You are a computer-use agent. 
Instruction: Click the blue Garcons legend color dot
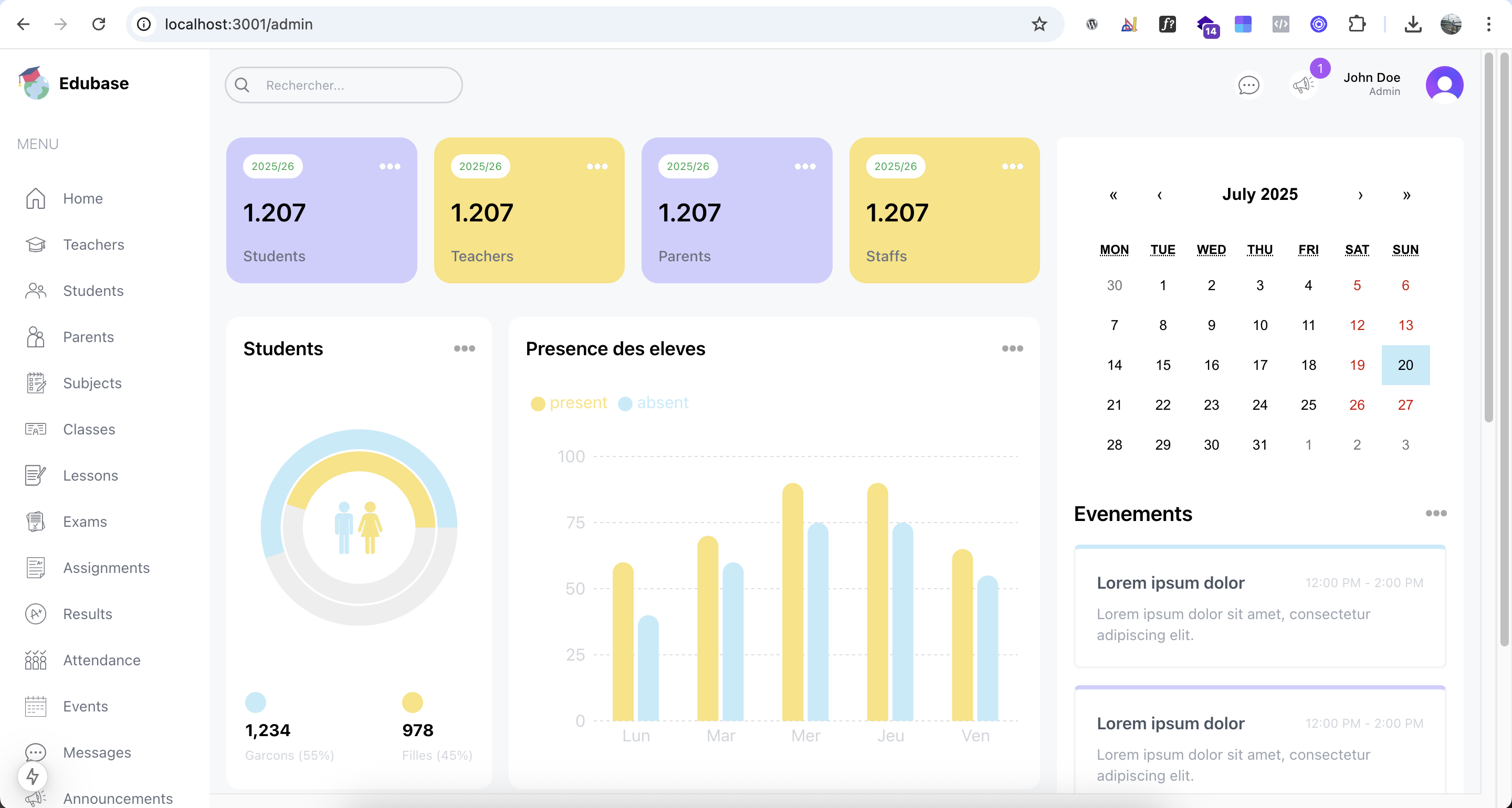(255, 703)
